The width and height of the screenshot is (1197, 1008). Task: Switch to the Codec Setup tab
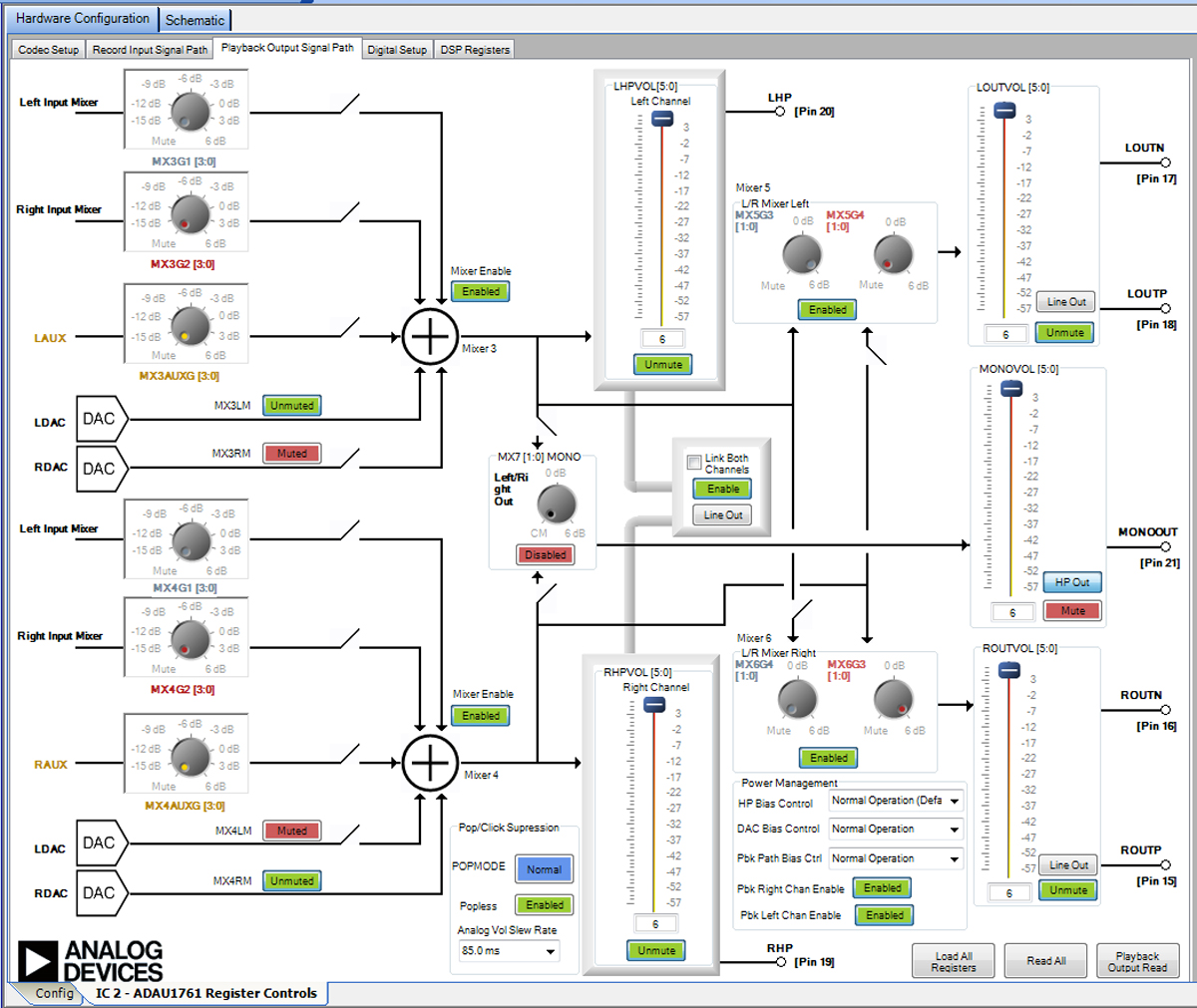point(48,50)
